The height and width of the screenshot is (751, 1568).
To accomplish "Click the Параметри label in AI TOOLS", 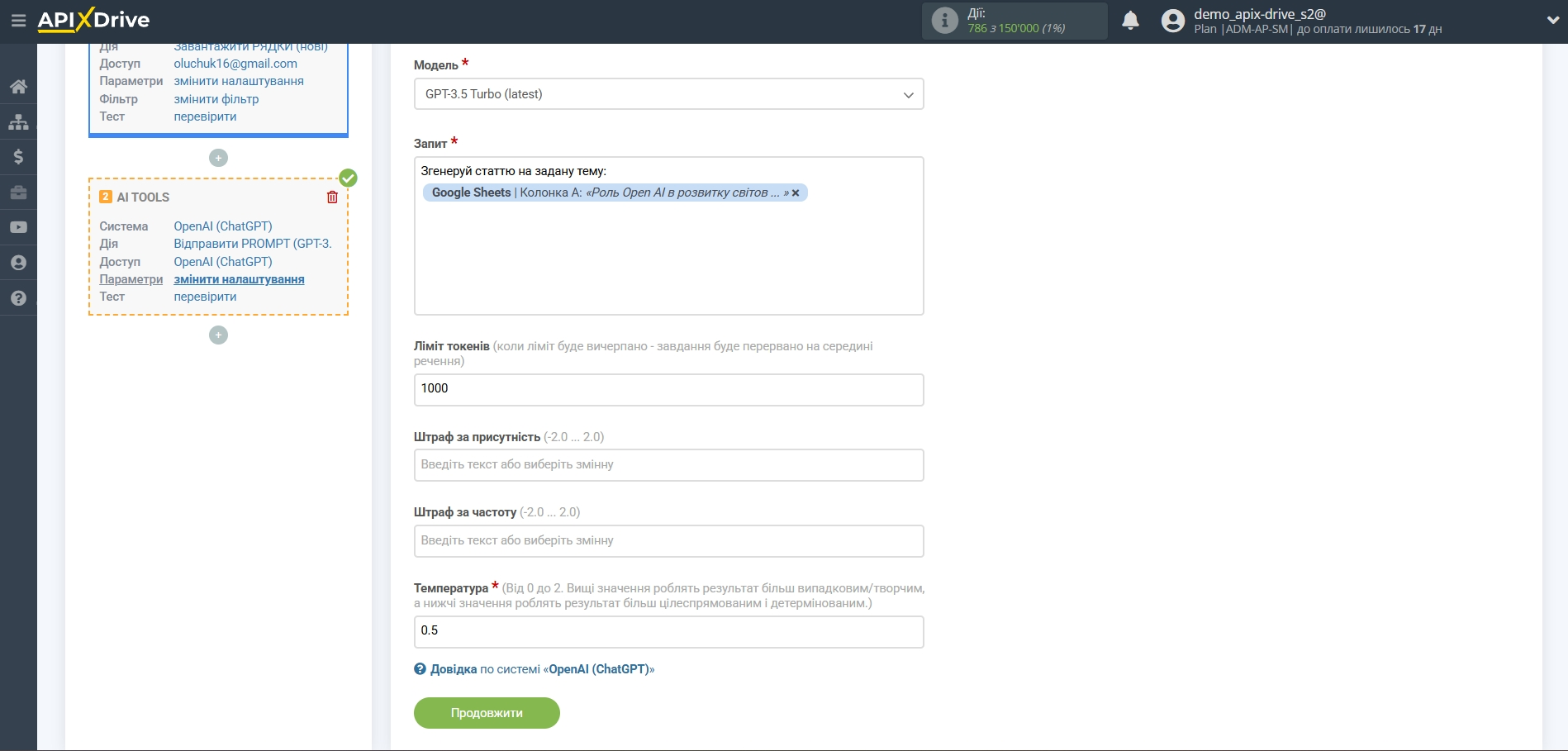I will point(131,279).
